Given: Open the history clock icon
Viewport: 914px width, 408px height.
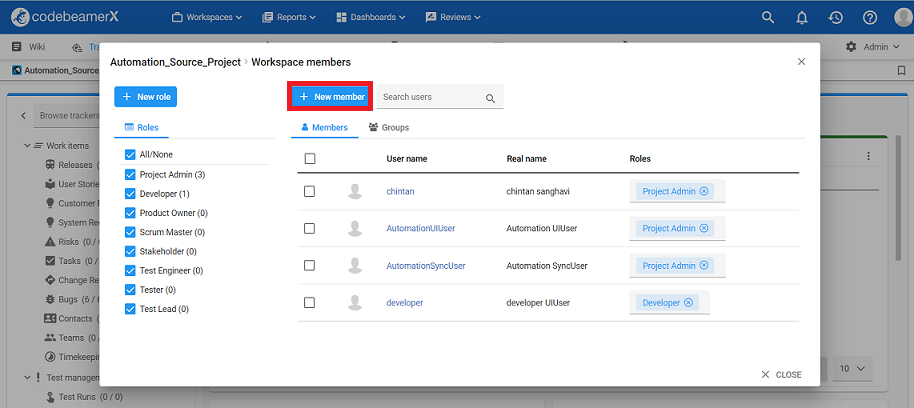Looking at the screenshot, I should coord(836,17).
